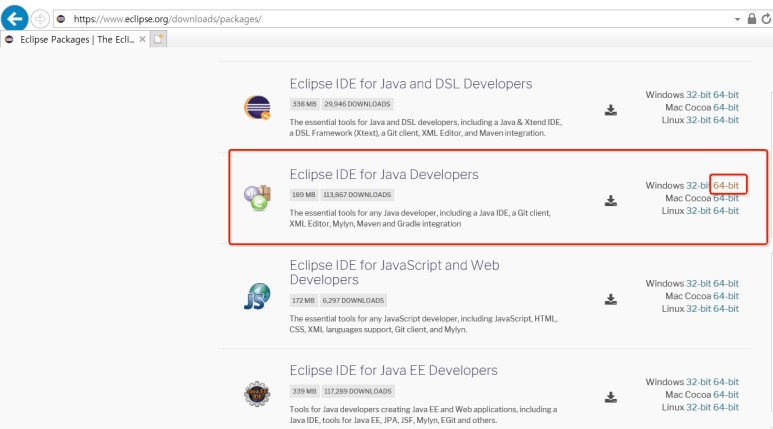Click the Java and DSL Developers package logo

pyautogui.click(x=257, y=107)
